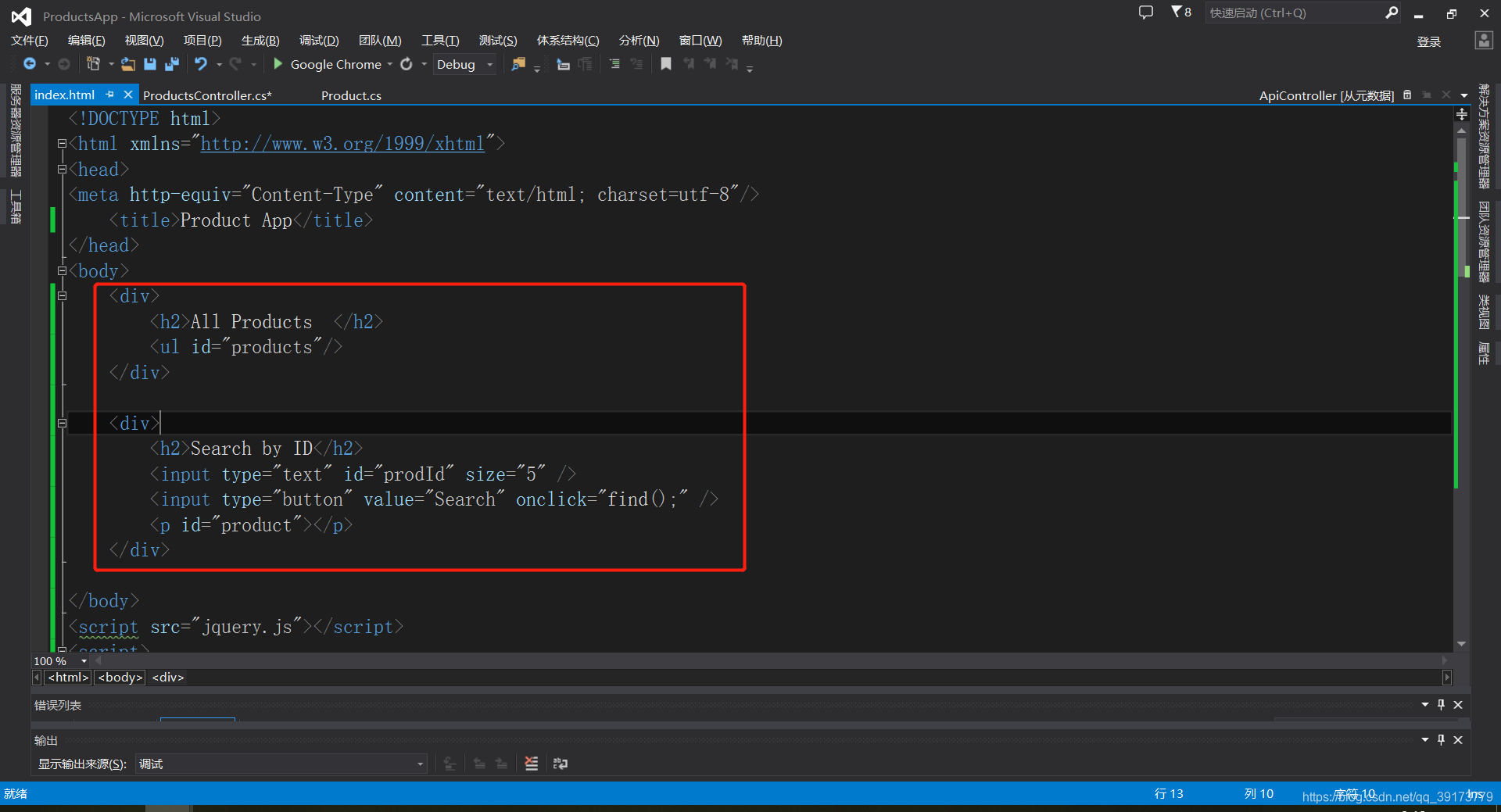Click the New Project toolbar icon
The width and height of the screenshot is (1501, 812).
pyautogui.click(x=93, y=64)
